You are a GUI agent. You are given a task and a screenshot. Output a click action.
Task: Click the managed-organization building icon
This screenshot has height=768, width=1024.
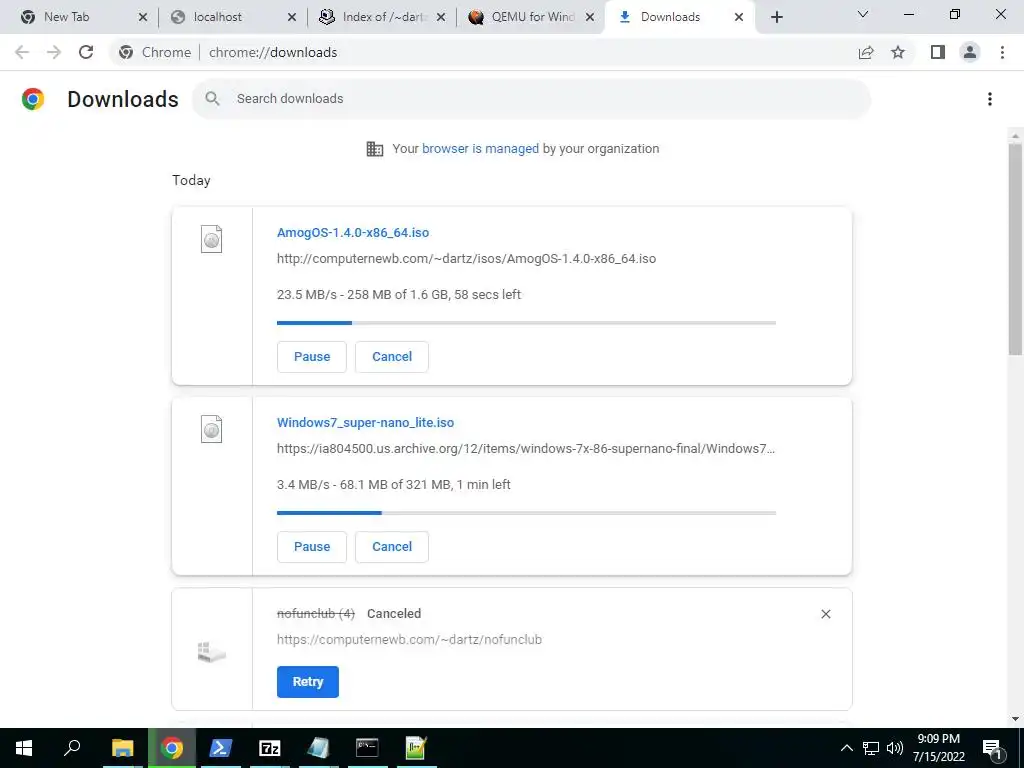click(375, 149)
